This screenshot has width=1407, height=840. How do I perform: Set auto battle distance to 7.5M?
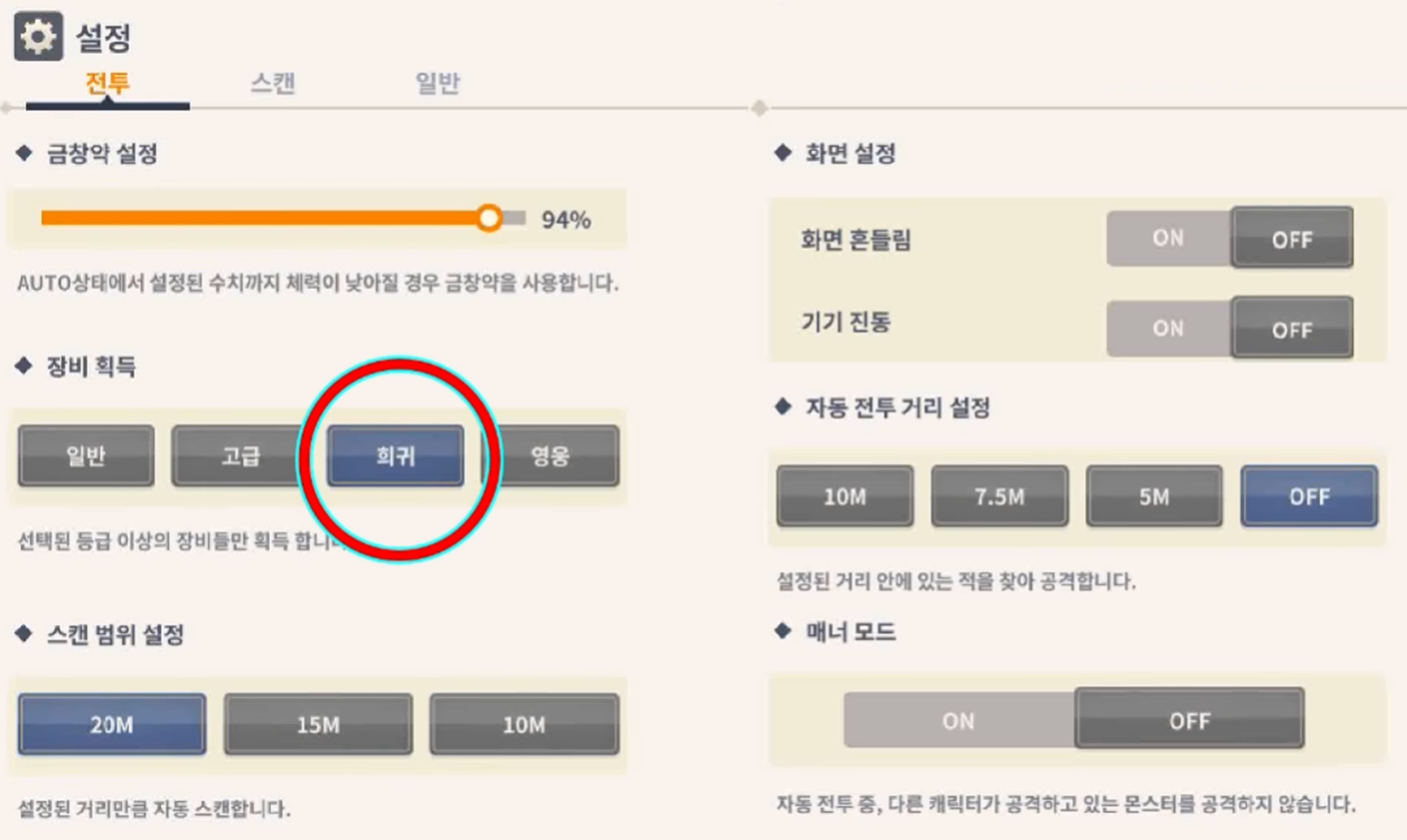1000,496
